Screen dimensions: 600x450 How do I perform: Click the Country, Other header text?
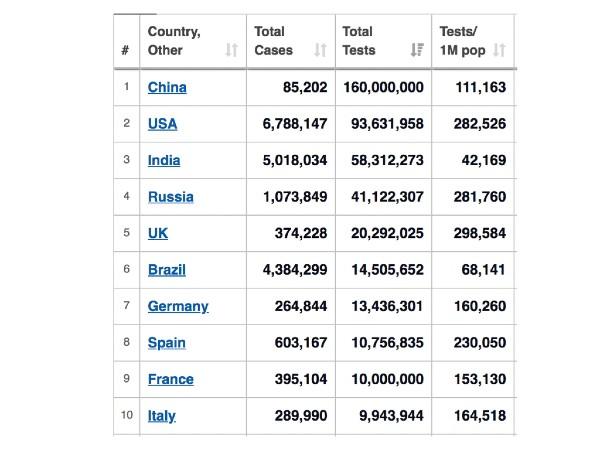(x=174, y=41)
